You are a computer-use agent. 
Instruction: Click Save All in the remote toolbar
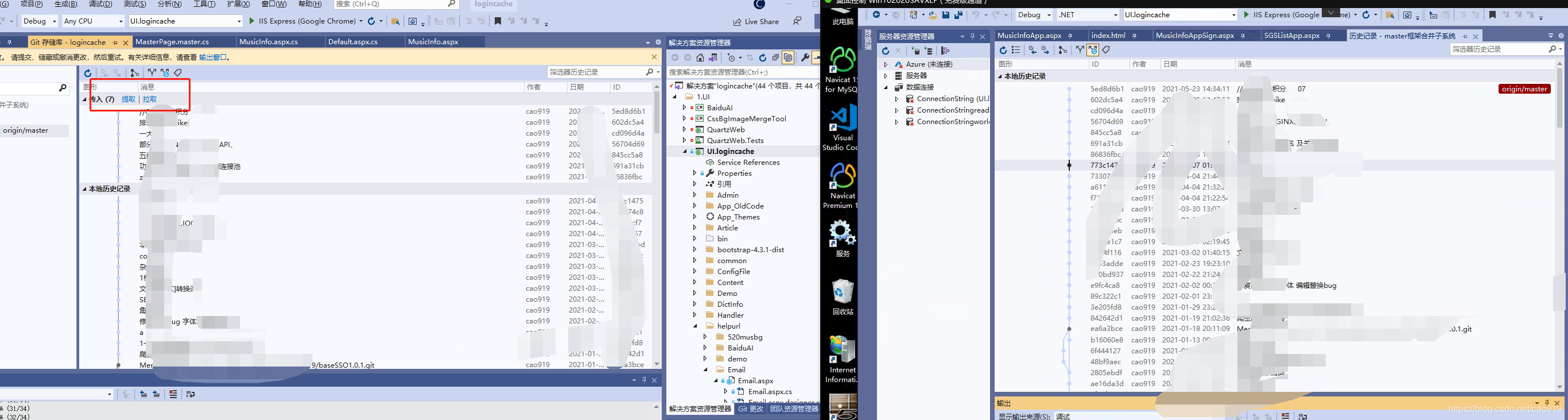tap(958, 14)
